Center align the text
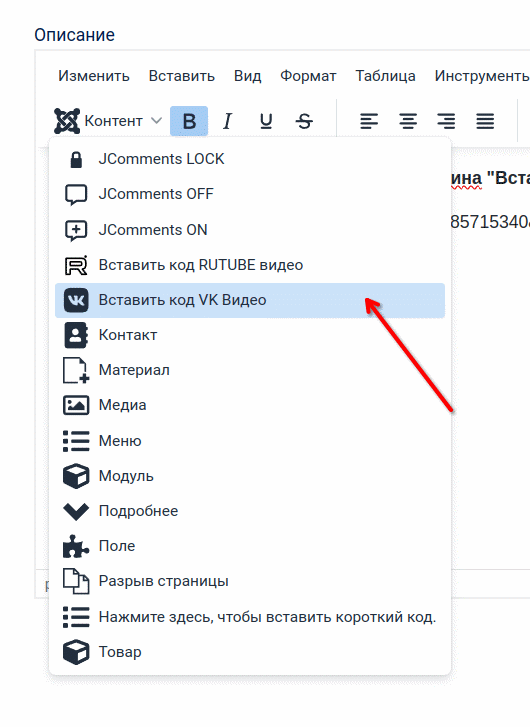 [x=408, y=121]
